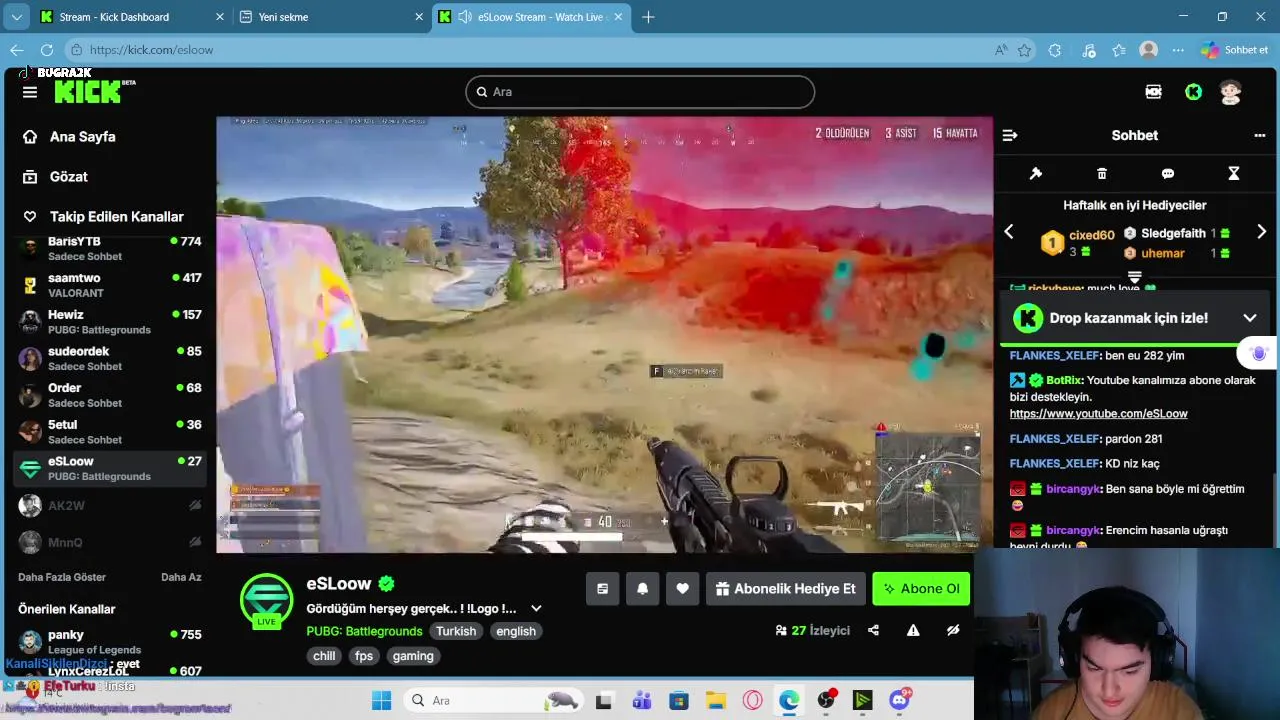Viewport: 1280px width, 720px height.
Task: Open the Kick hamburger menu
Action: pyautogui.click(x=30, y=92)
